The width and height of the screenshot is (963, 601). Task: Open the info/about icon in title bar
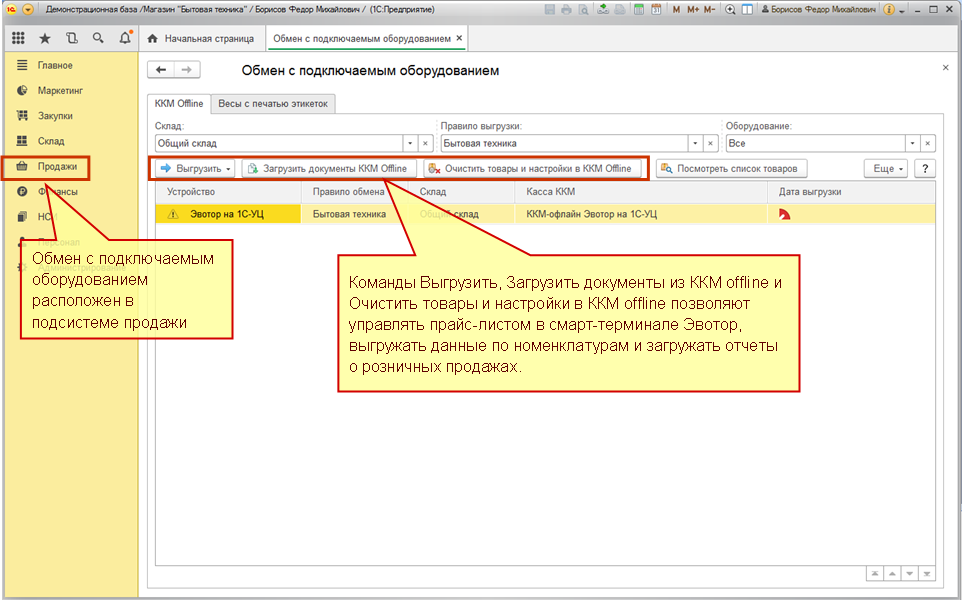[x=889, y=10]
